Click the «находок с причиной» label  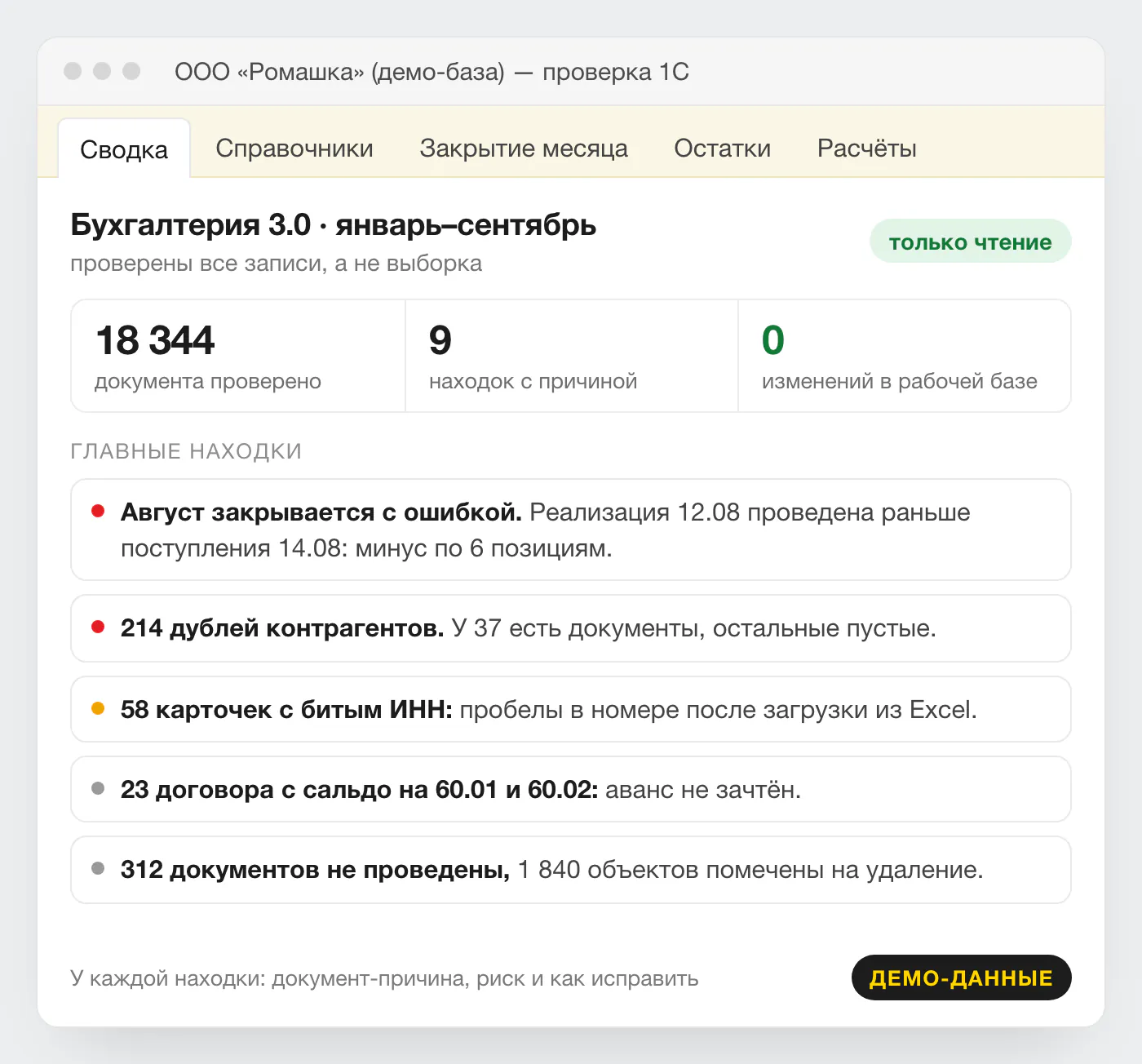pos(533,381)
